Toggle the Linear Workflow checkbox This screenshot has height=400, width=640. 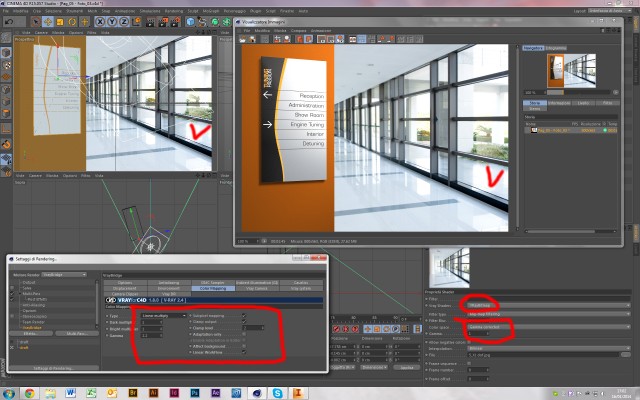coord(244,352)
